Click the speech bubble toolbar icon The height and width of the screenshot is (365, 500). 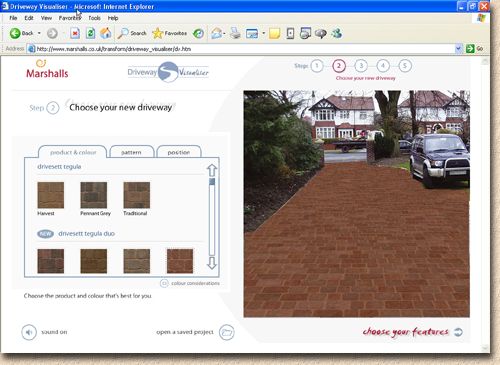[321, 33]
